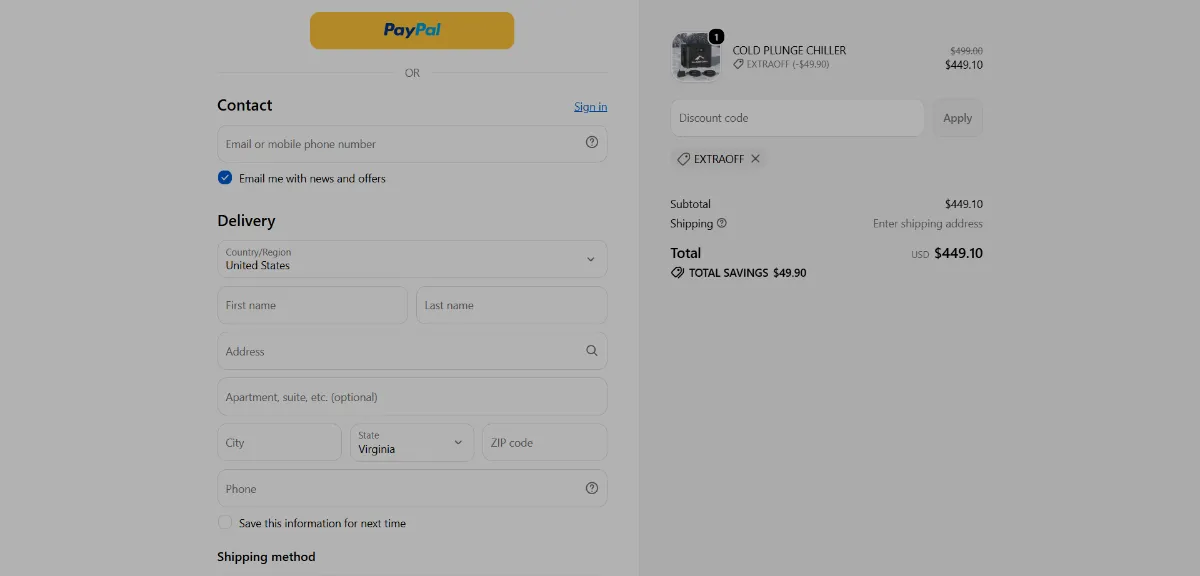1200x576 pixels.
Task: Click the Discount code input field
Action: tap(797, 118)
